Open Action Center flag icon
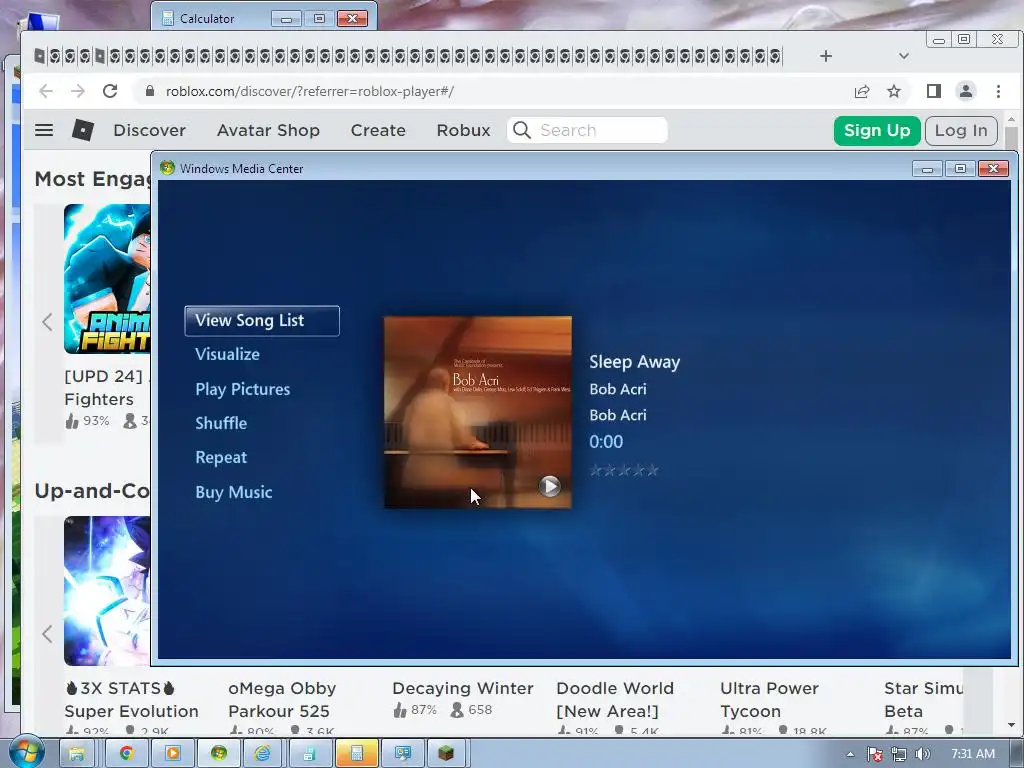 coord(875,754)
